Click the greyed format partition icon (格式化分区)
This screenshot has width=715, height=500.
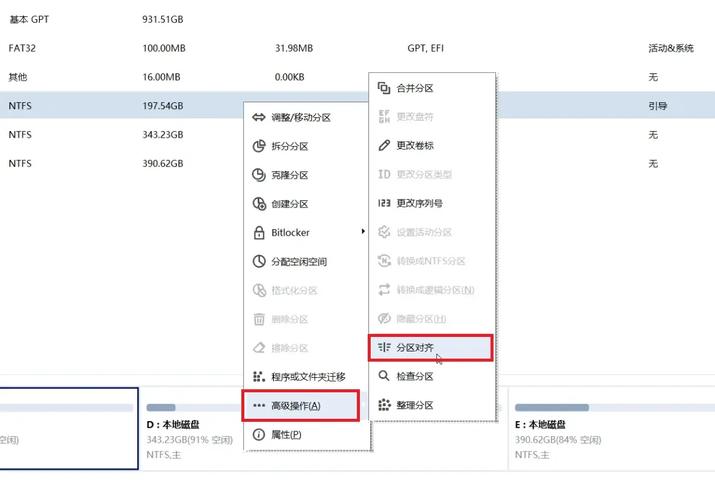[259, 290]
